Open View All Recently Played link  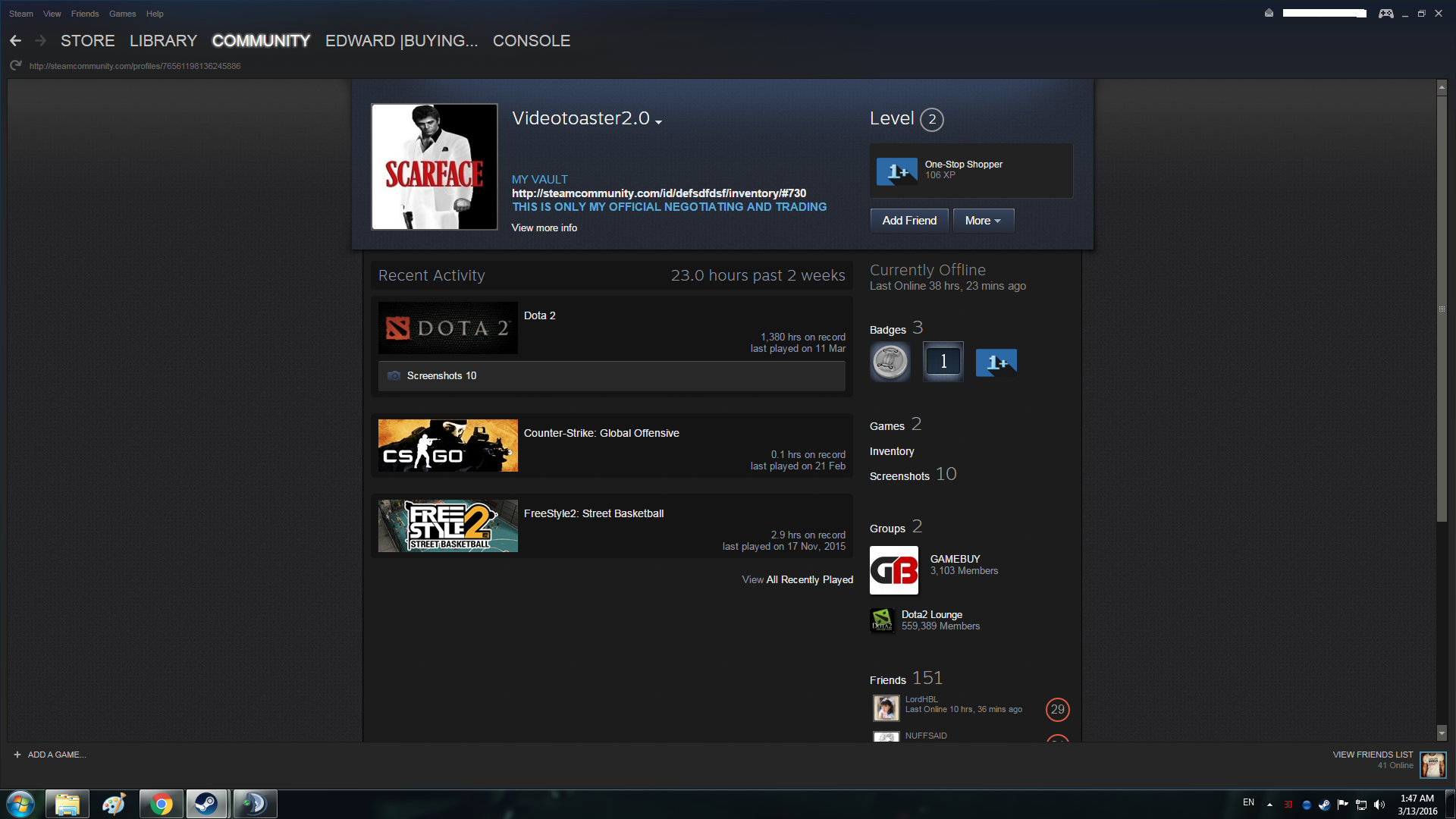797,579
